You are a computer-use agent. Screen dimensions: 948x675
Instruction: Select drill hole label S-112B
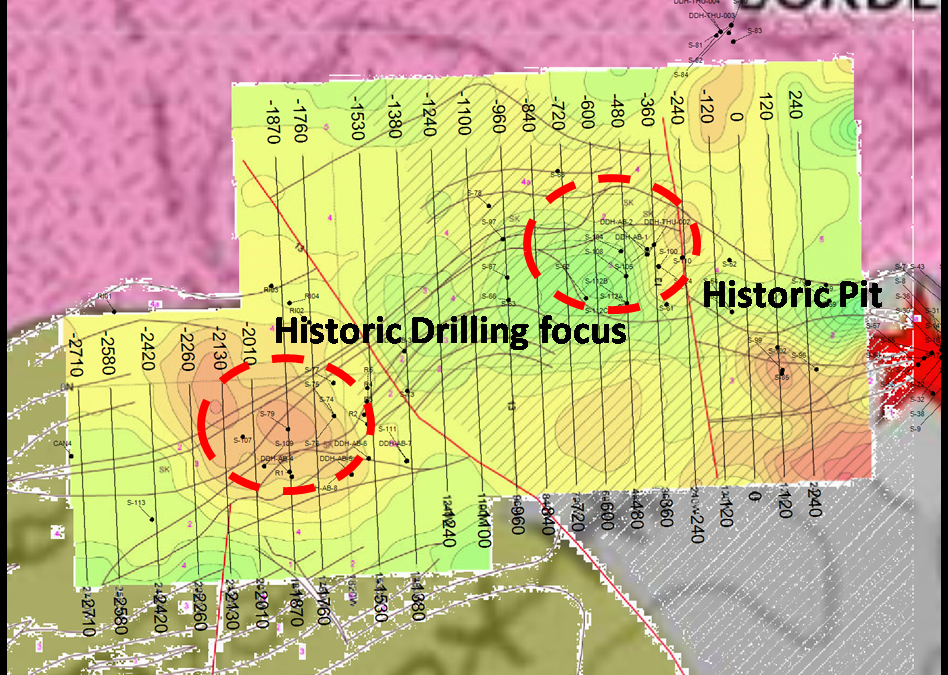pyautogui.click(x=596, y=282)
